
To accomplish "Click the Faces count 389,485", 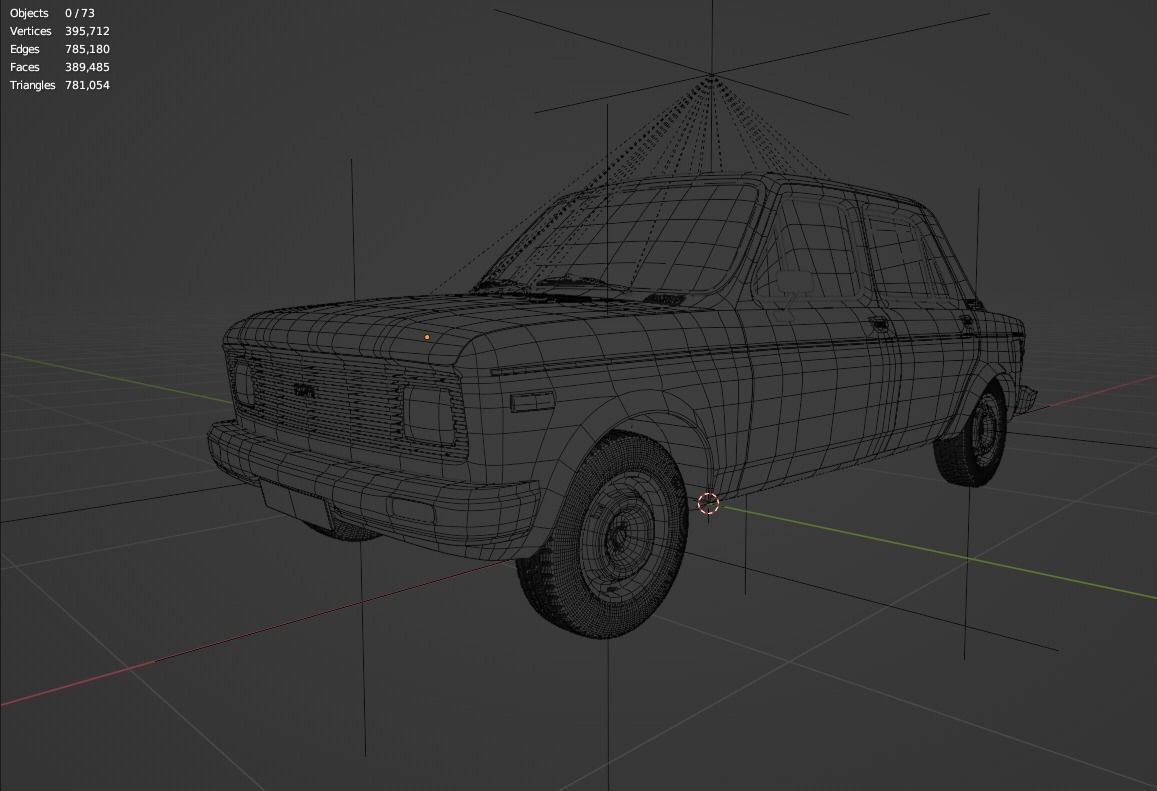I will click(x=87, y=67).
